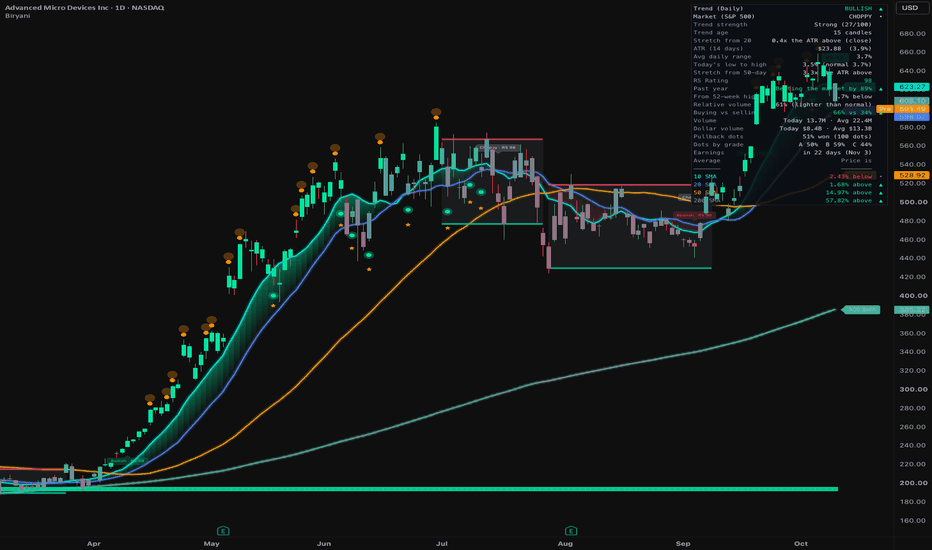Click the 10 SMA row in stats table
This screenshot has height=550, width=932.
pyautogui.click(x=788, y=177)
